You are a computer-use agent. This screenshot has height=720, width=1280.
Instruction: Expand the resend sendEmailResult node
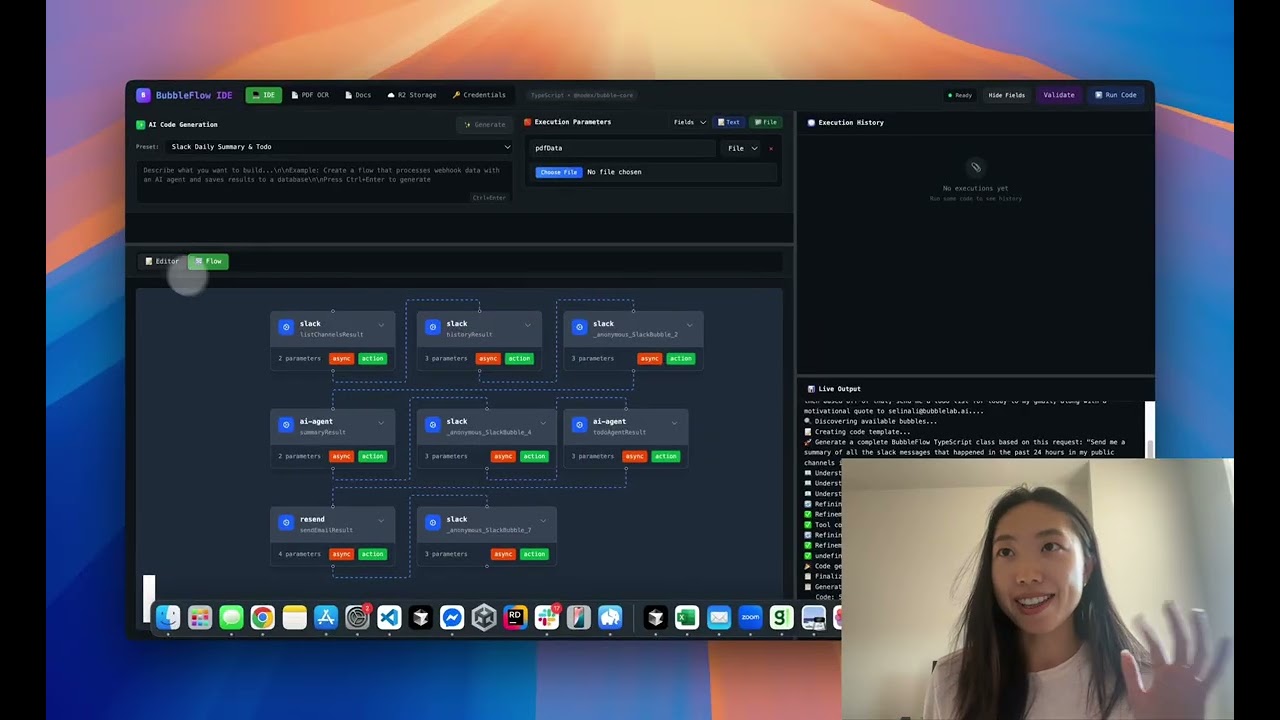(381, 521)
